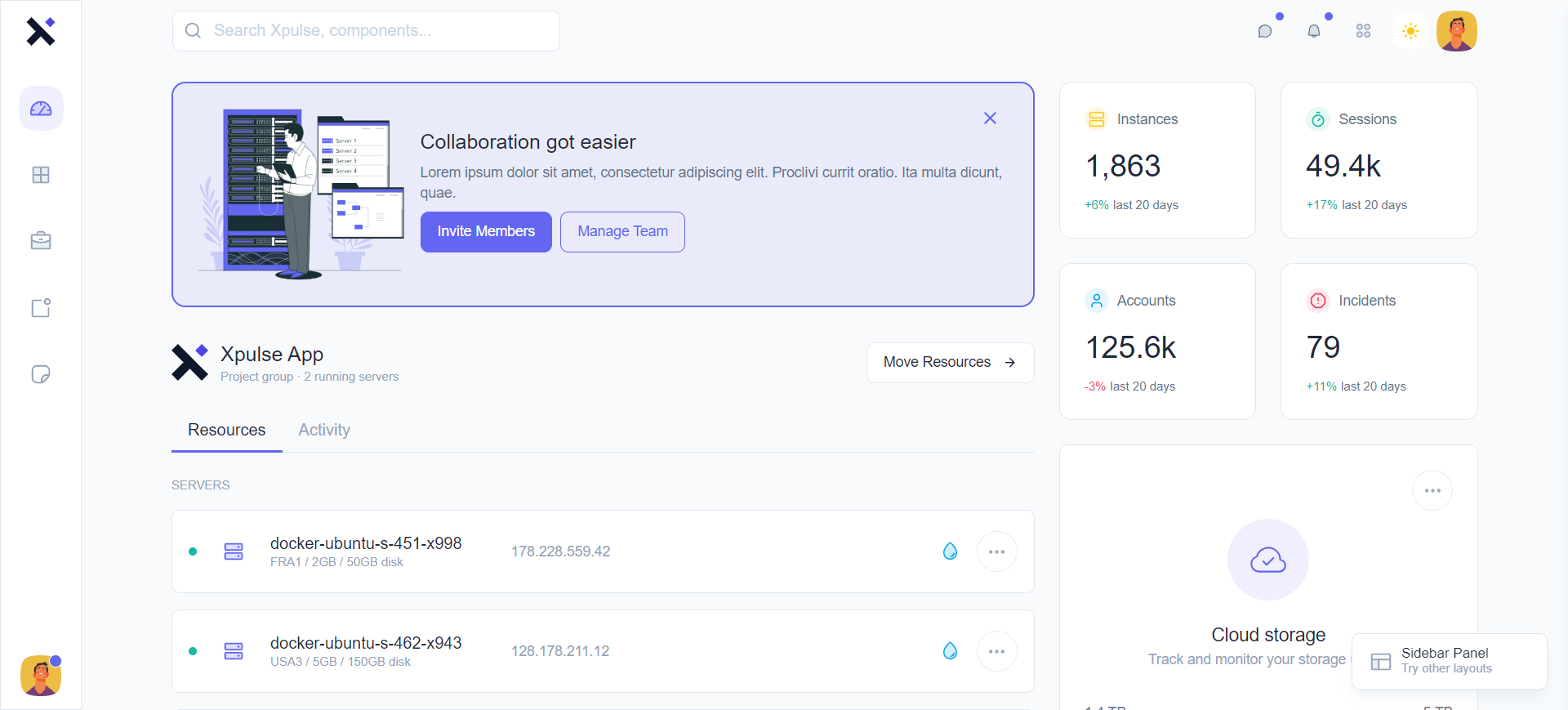
Task: Select the Resources tab
Action: (x=226, y=430)
